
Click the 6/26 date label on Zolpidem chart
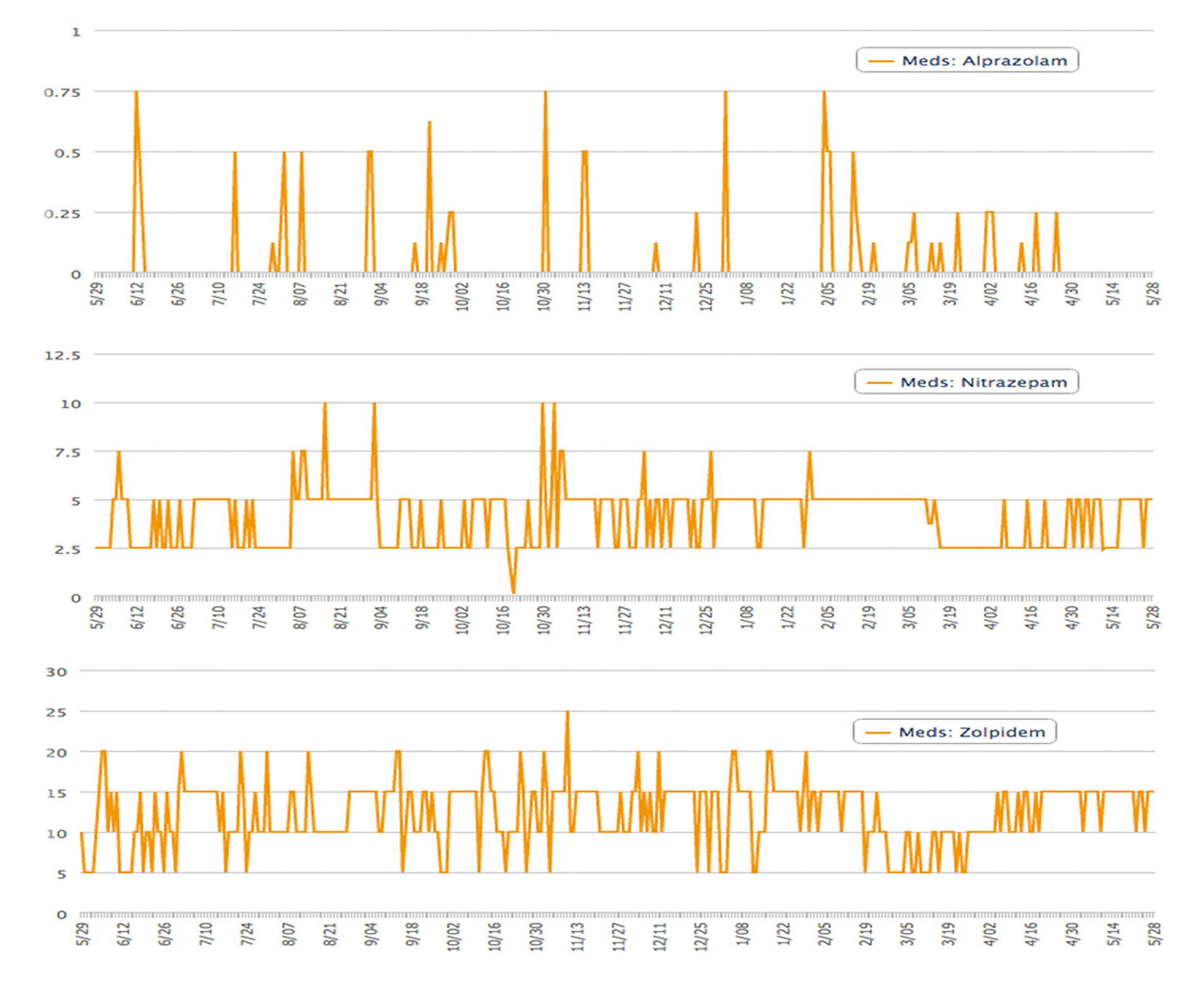click(x=165, y=934)
